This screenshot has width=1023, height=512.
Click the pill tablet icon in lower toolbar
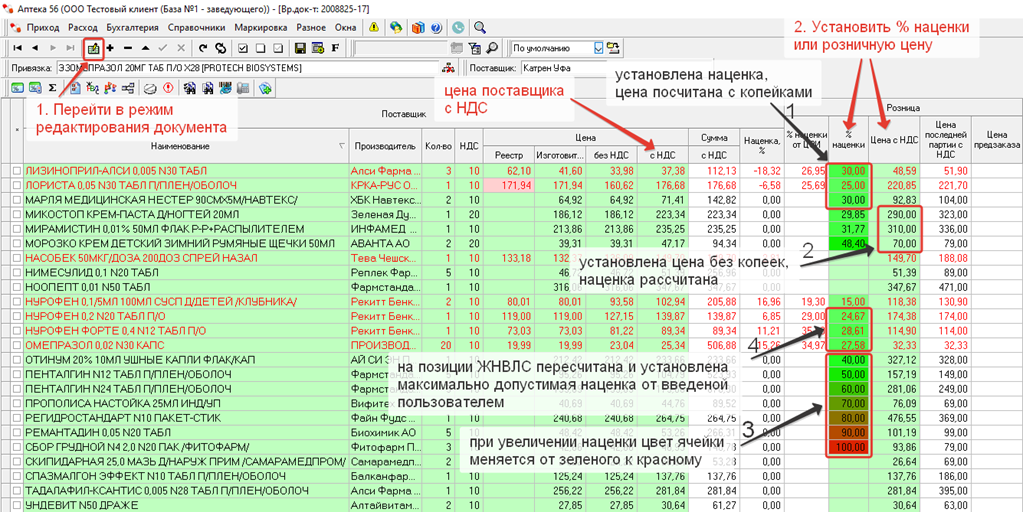150,87
